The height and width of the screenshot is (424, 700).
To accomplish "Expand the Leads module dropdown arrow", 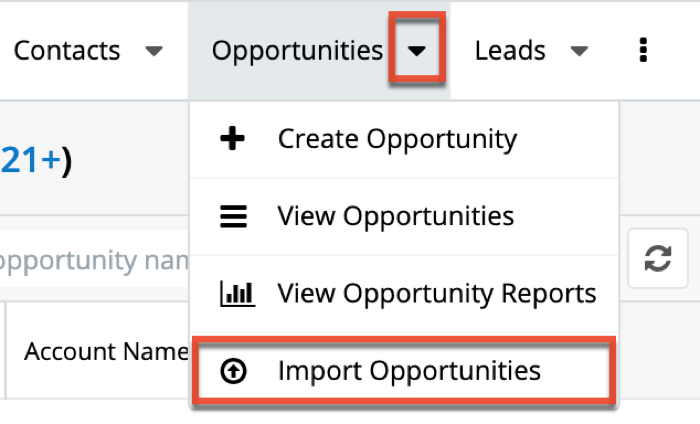I will tap(579, 51).
